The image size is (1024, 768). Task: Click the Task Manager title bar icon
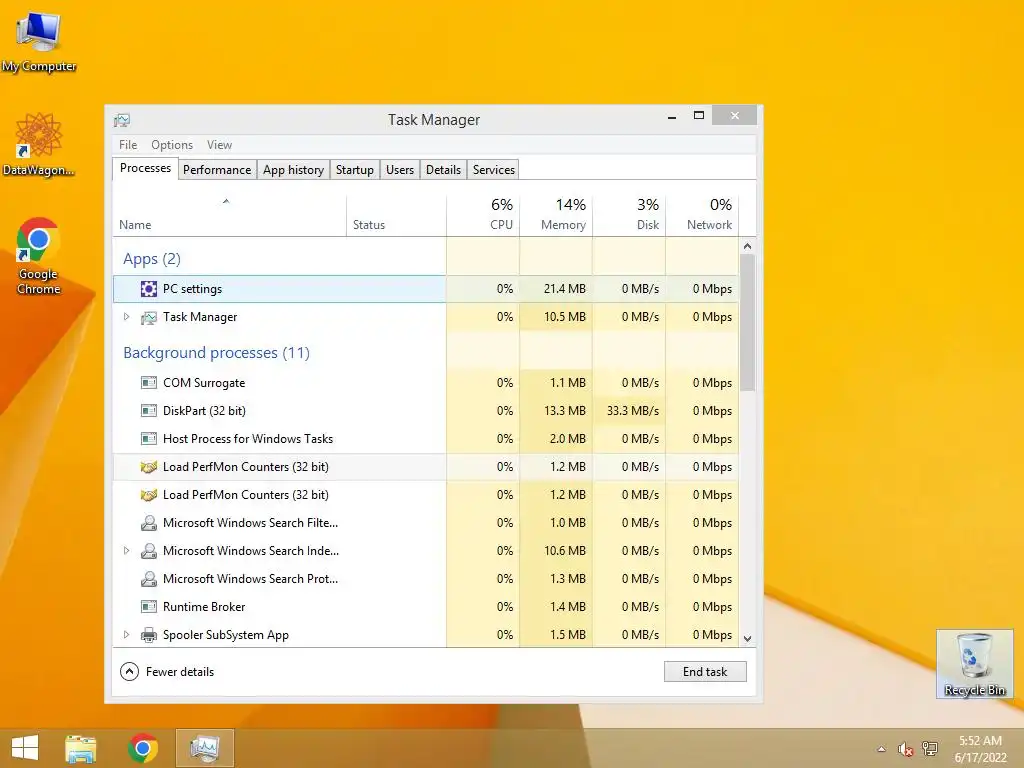(122, 120)
